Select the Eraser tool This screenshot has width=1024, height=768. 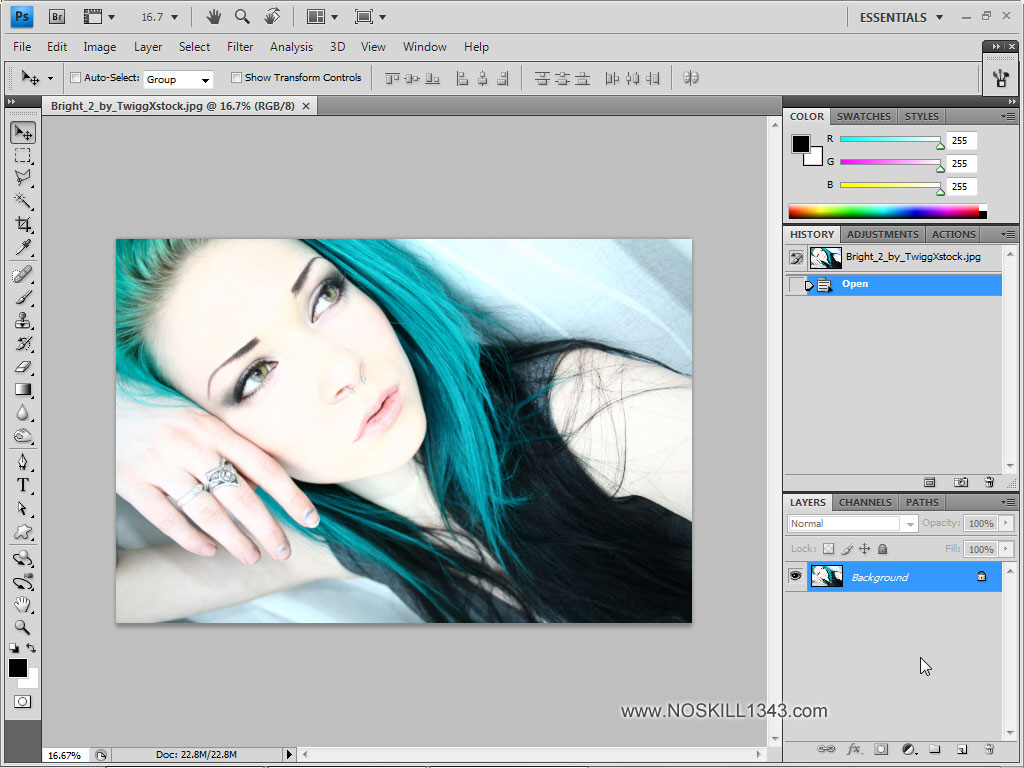23,366
